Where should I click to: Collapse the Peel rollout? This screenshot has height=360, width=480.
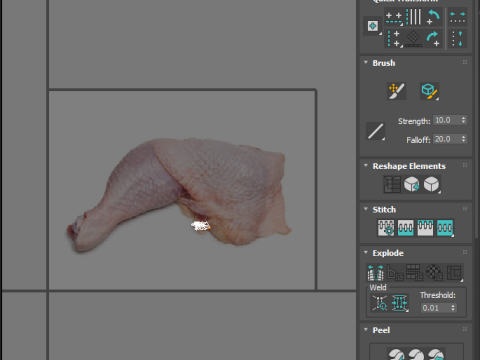(x=366, y=330)
